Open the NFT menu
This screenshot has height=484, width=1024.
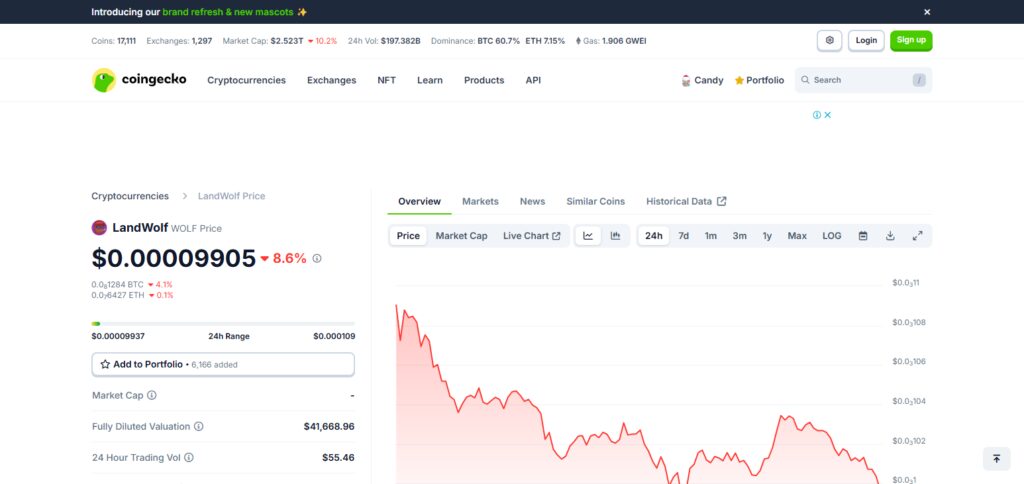pos(387,80)
